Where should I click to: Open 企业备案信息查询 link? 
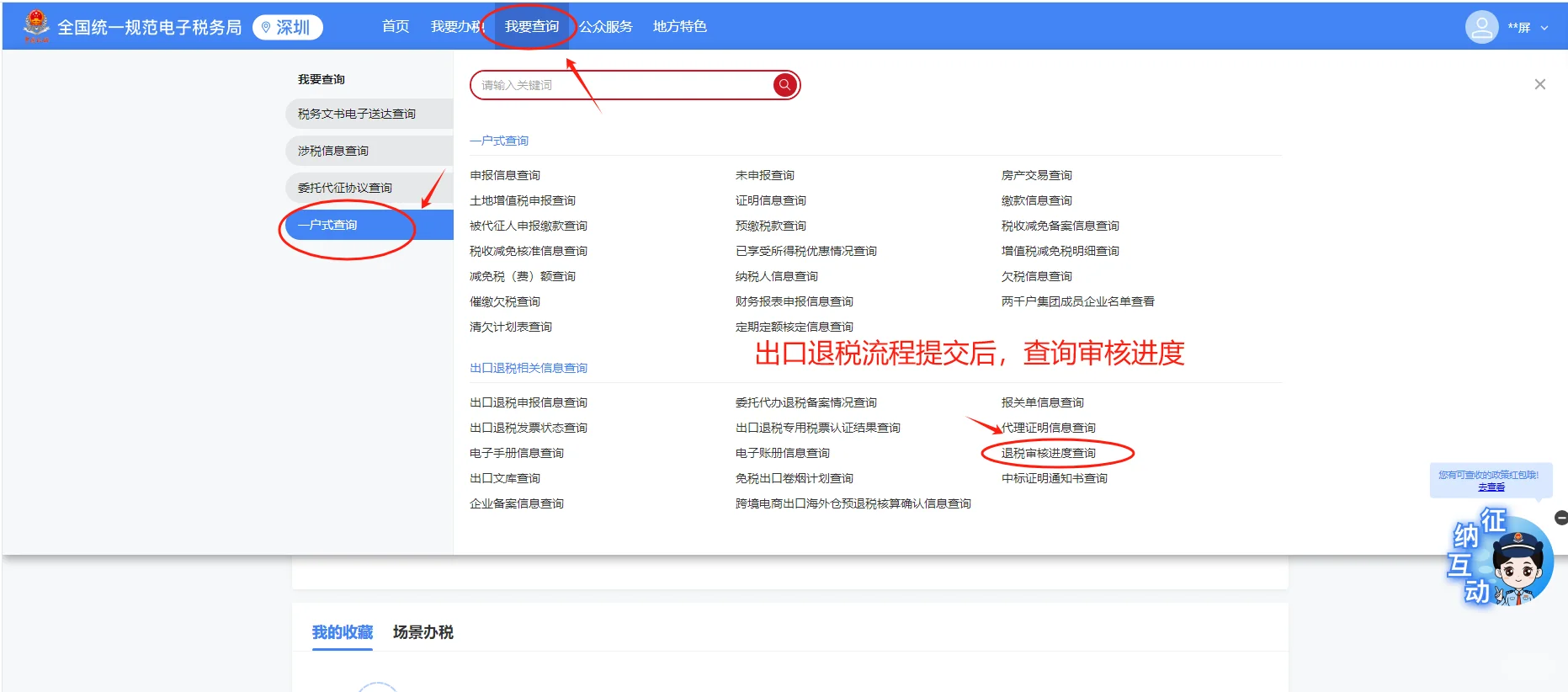[x=517, y=503]
